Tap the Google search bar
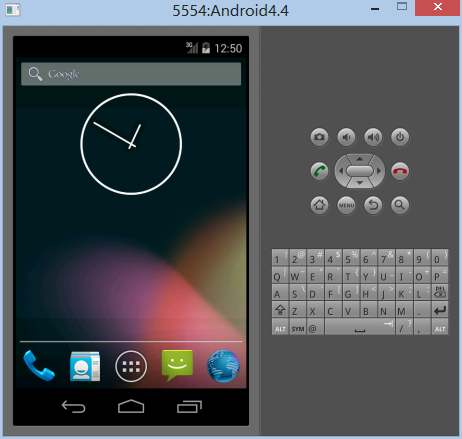The image size is (462, 439). pyautogui.click(x=131, y=74)
